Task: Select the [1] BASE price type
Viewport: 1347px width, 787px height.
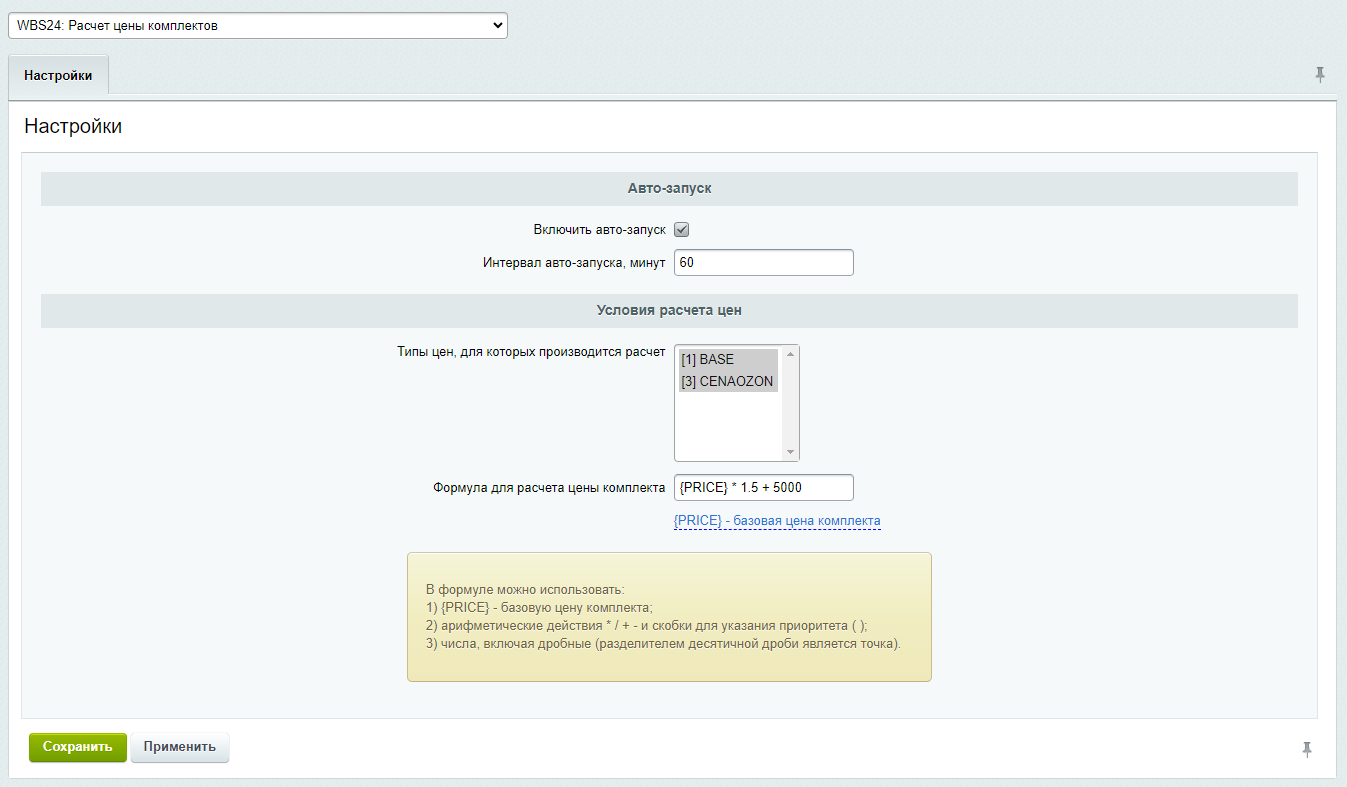Action: (727, 359)
